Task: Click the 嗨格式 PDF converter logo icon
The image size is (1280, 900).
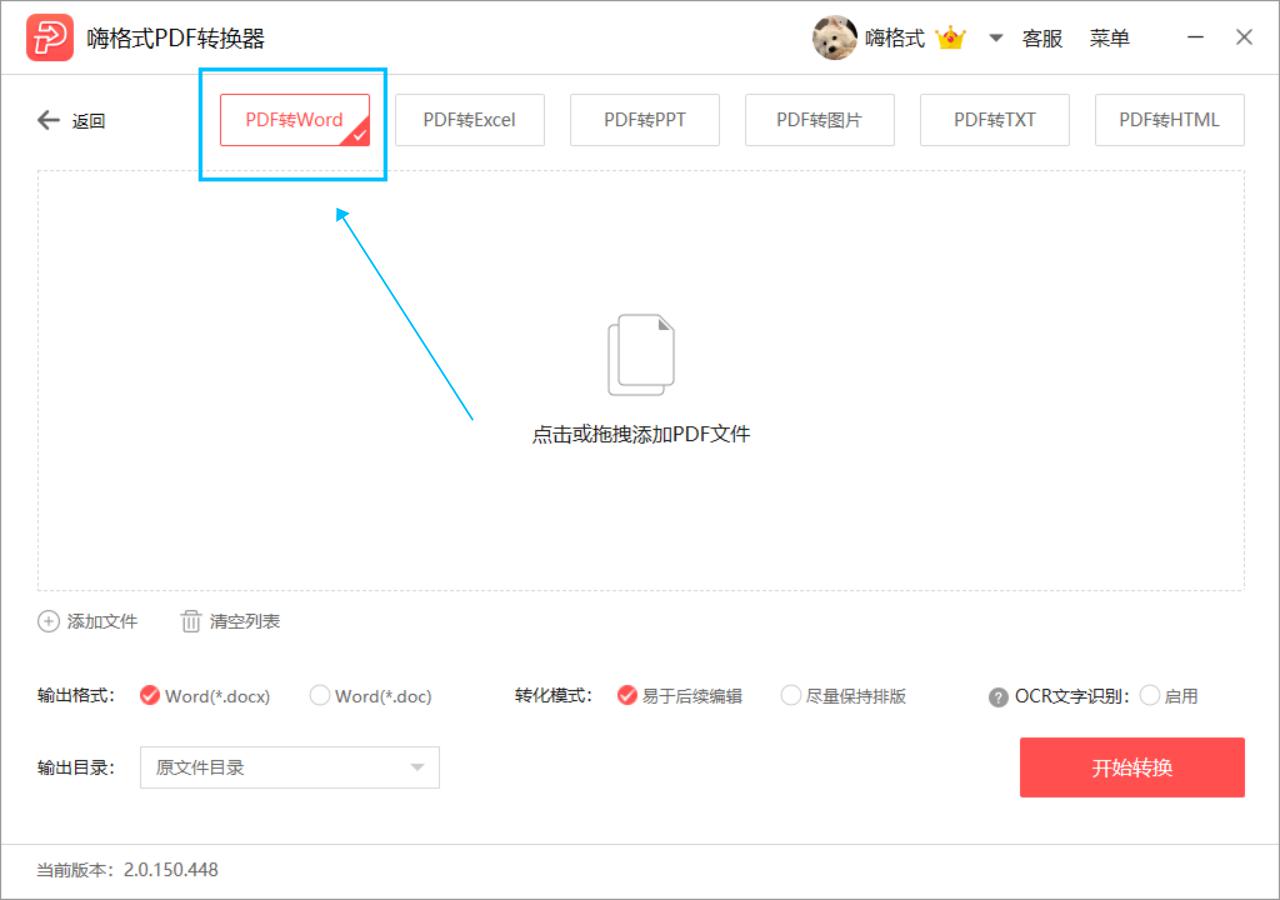Action: pos(49,38)
